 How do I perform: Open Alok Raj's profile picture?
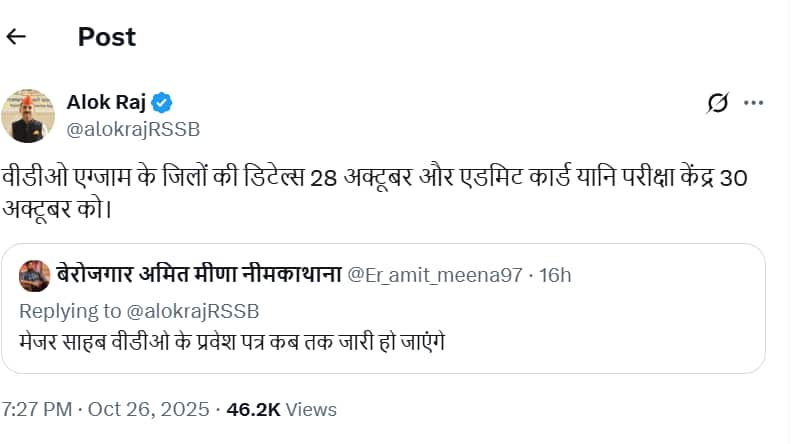point(27,114)
